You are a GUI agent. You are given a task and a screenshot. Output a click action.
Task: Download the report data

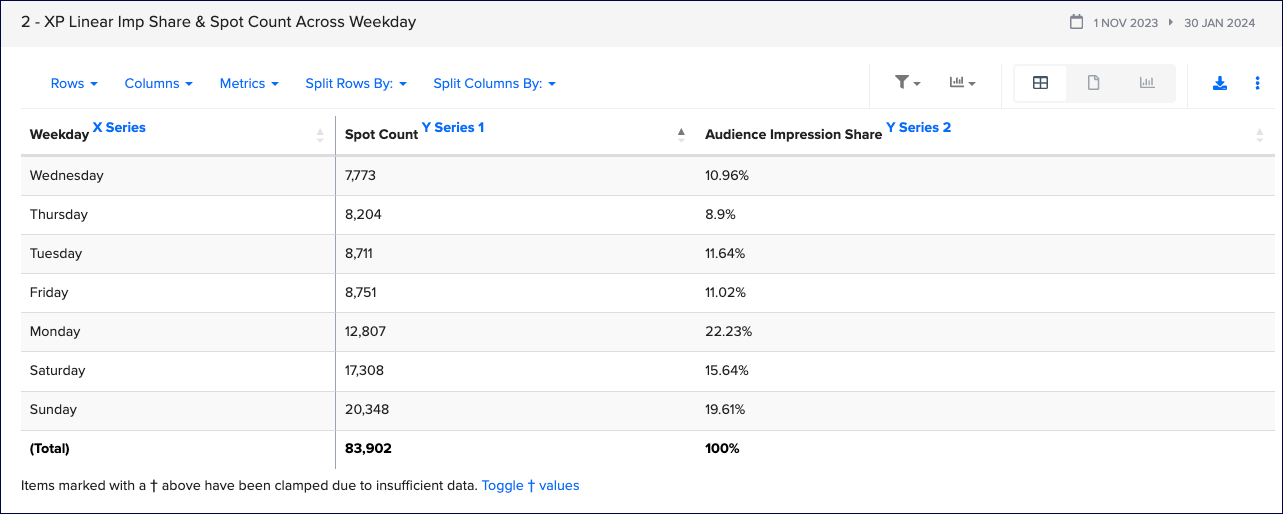[x=1220, y=83]
